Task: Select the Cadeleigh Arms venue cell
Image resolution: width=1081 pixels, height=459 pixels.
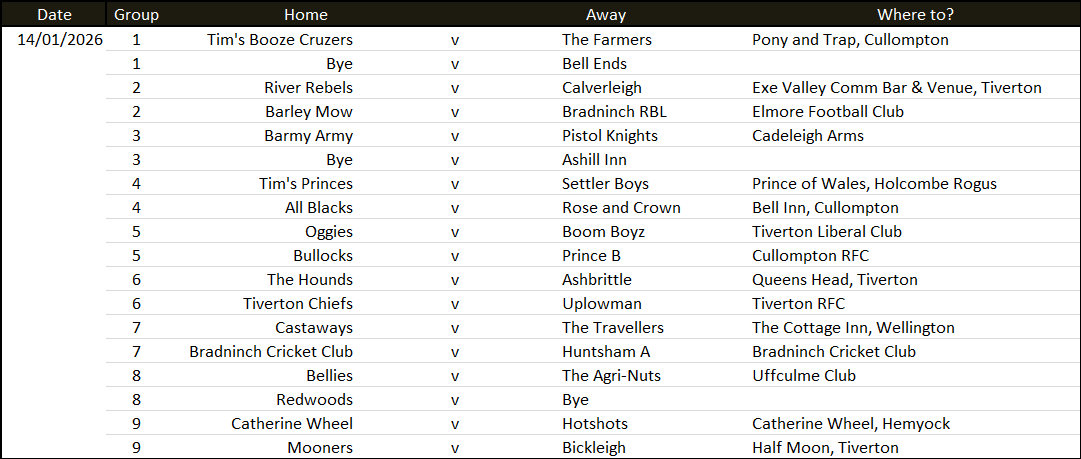Action: [x=808, y=136]
